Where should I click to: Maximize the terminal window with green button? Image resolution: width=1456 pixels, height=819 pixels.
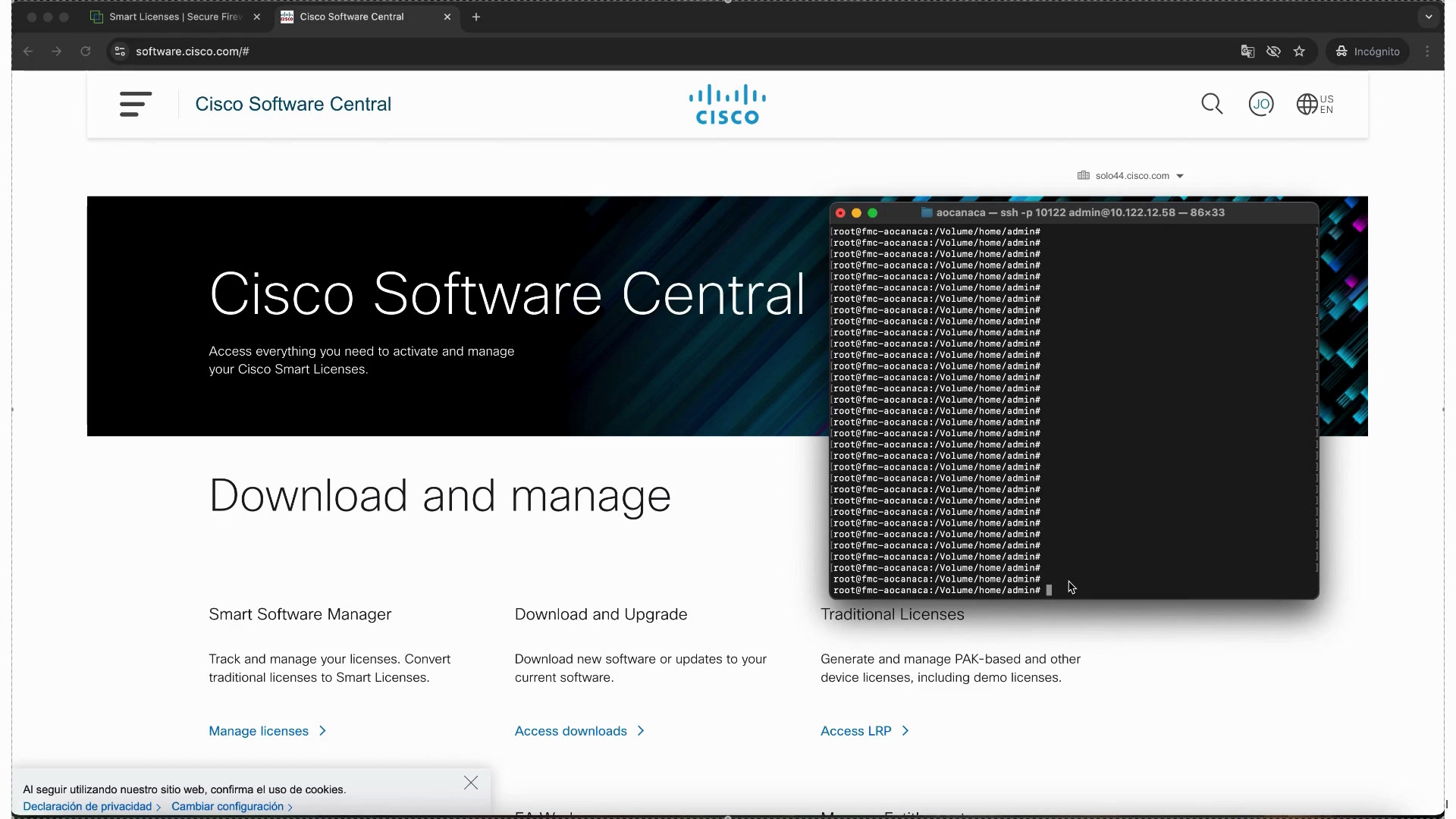coord(872,213)
